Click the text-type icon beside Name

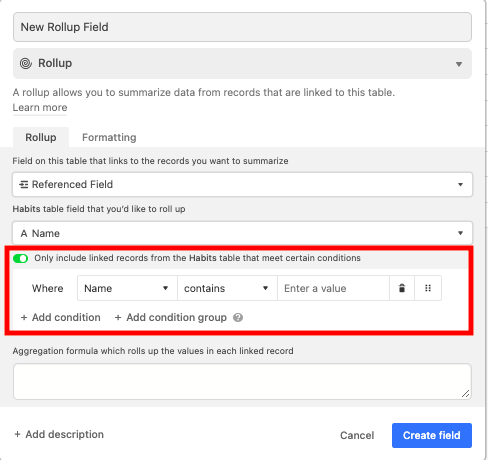tap(24, 233)
